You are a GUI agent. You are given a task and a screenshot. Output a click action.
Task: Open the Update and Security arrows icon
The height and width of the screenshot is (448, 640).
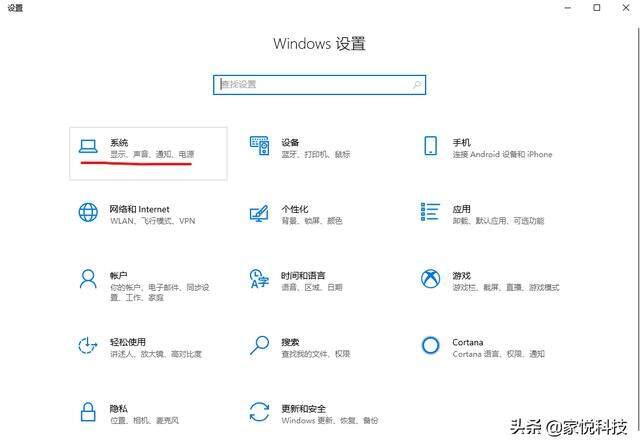coord(260,412)
